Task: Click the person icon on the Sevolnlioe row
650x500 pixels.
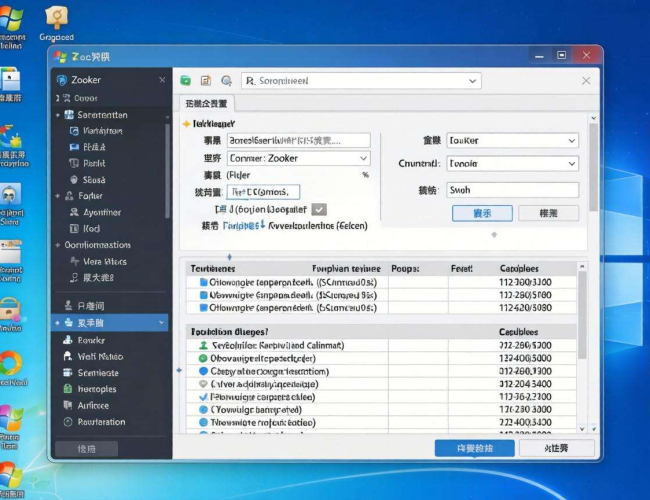Action: tap(203, 345)
